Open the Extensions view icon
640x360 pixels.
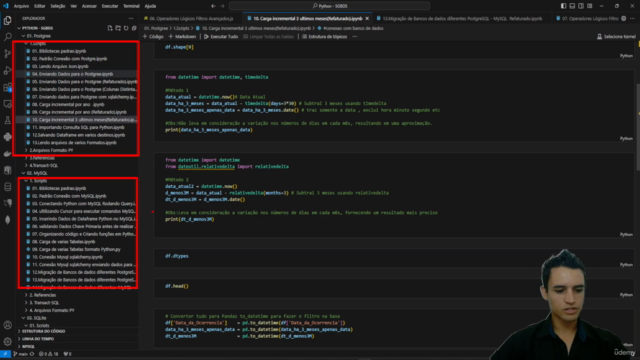pos(7,87)
